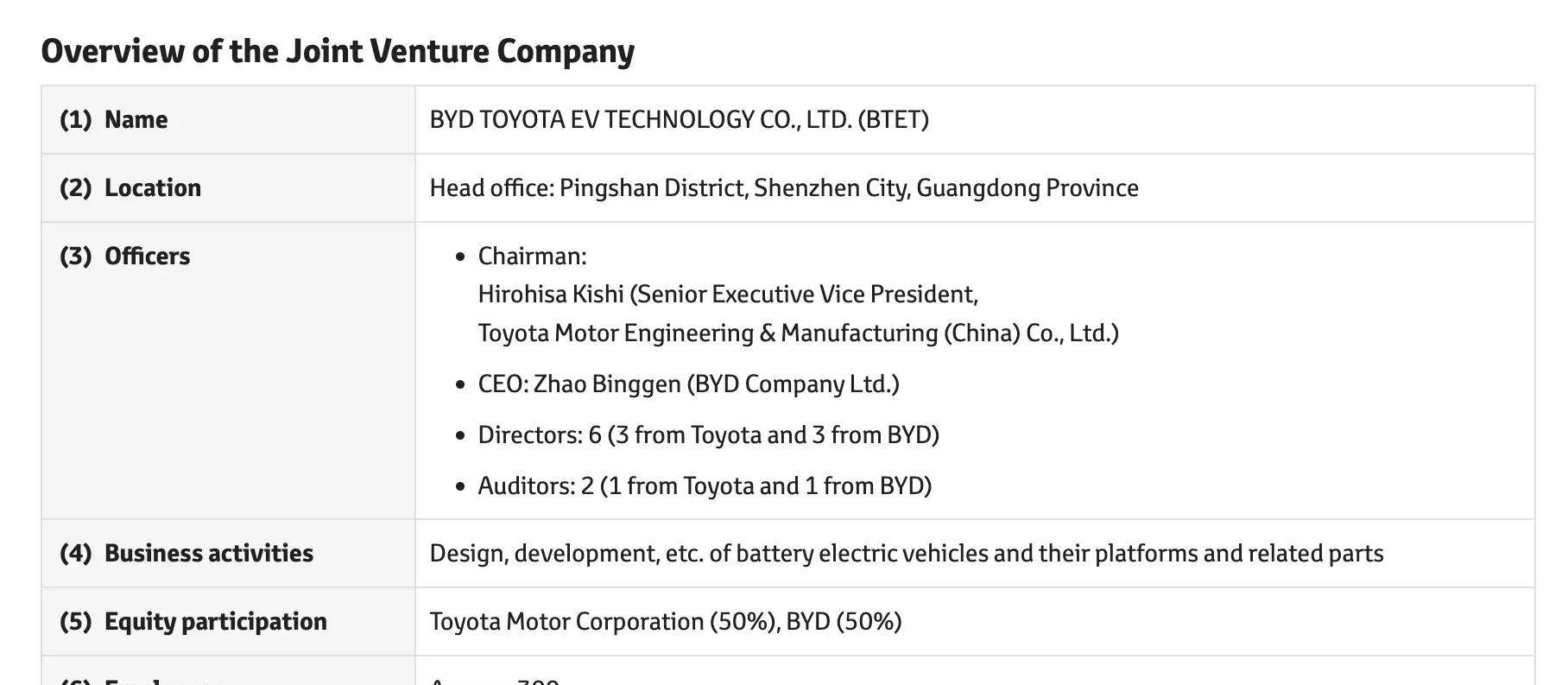The height and width of the screenshot is (685, 1568).
Task: Click the head office Pingshan District address
Action: click(654, 187)
